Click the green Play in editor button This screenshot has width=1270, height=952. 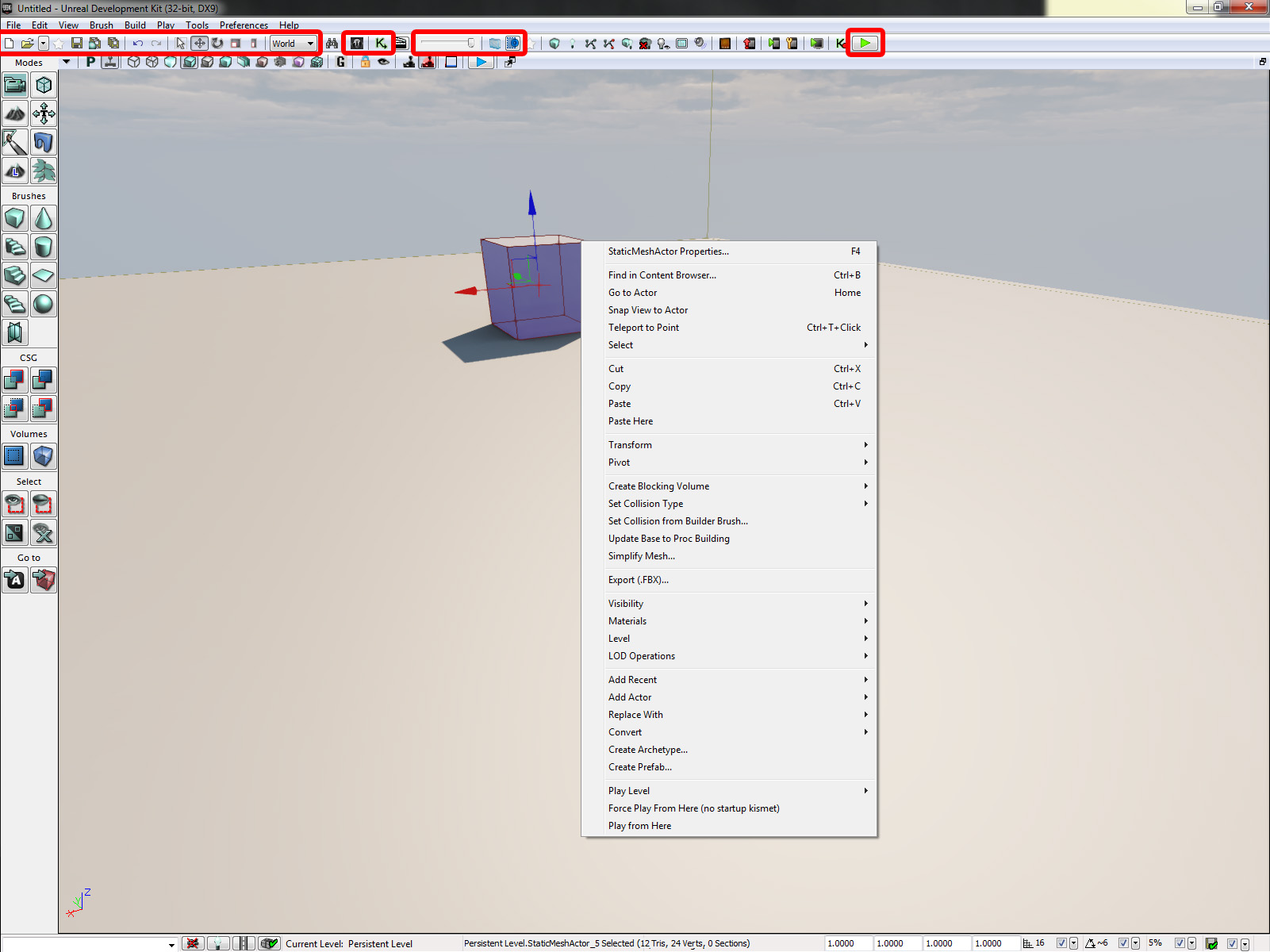click(865, 44)
